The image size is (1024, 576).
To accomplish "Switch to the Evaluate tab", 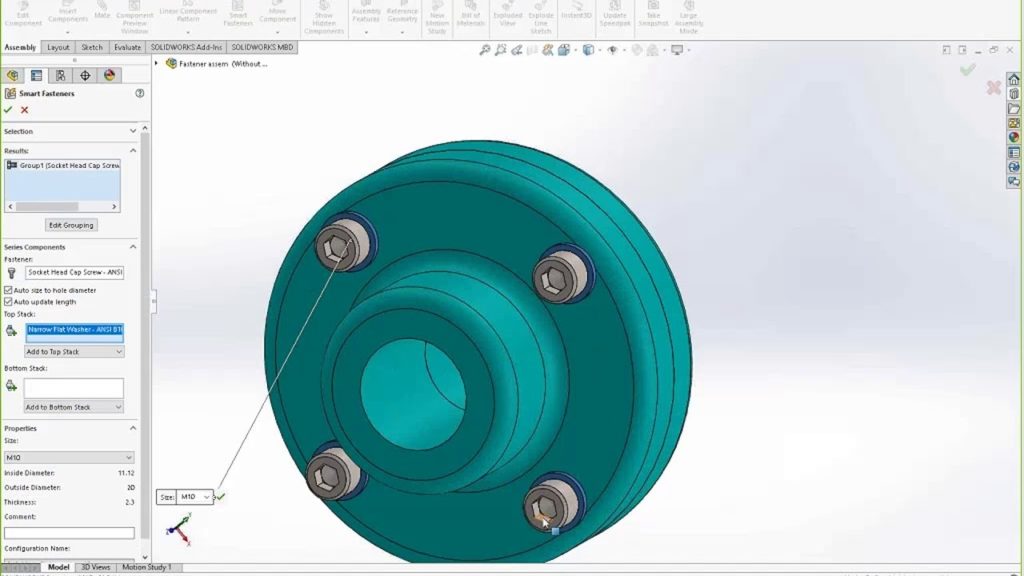I will click(127, 47).
